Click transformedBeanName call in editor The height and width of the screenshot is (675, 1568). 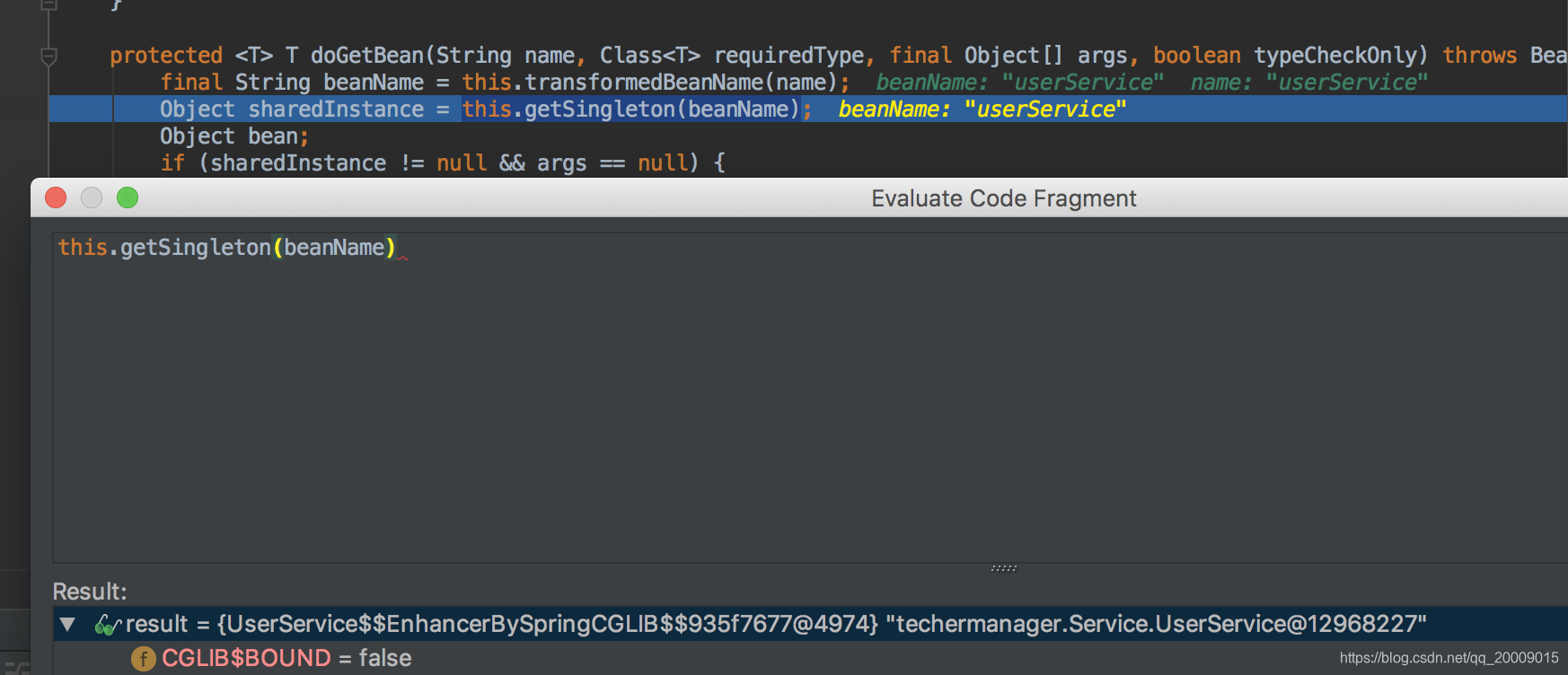pyautogui.click(x=644, y=83)
